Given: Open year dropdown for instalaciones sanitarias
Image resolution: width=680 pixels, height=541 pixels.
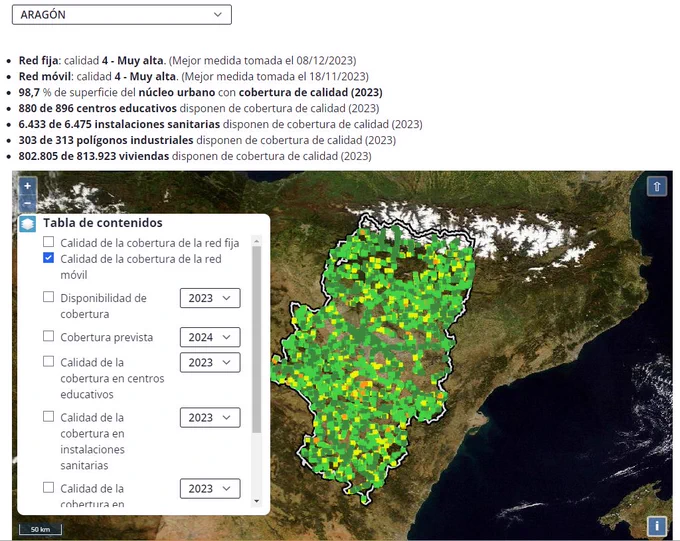Looking at the screenshot, I should tap(210, 417).
